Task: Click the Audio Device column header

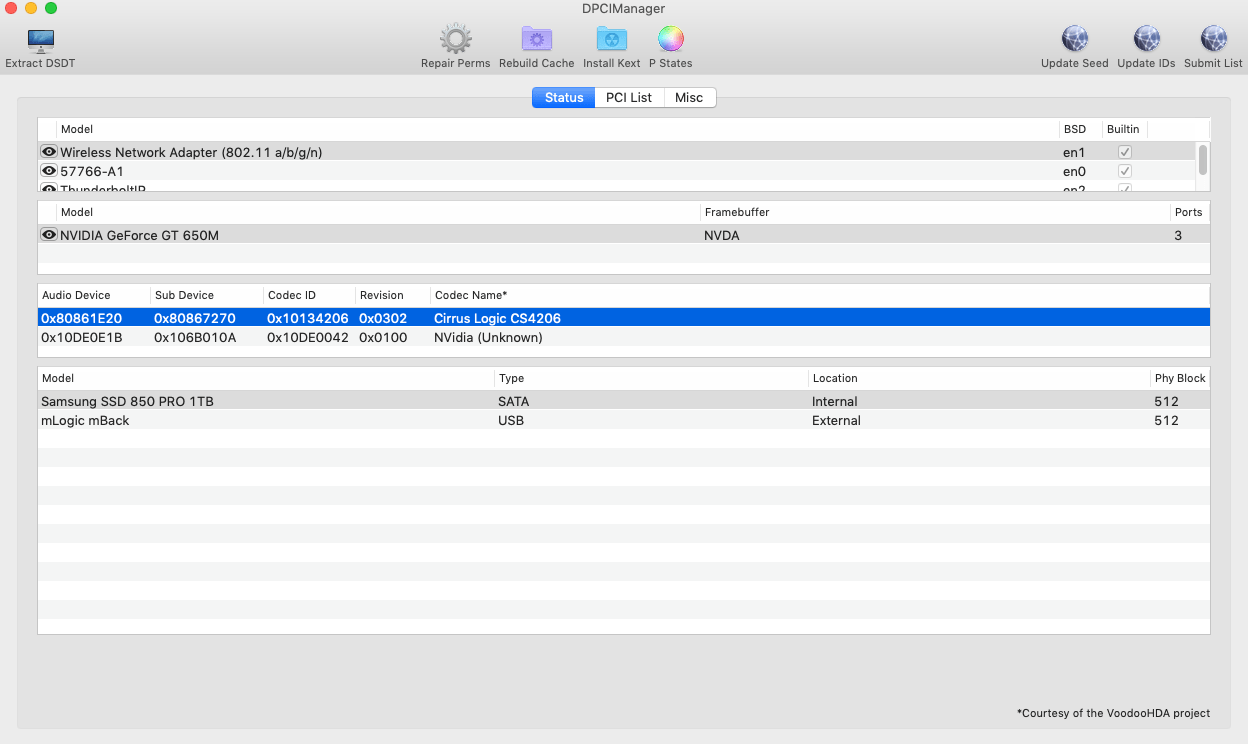Action: point(94,295)
